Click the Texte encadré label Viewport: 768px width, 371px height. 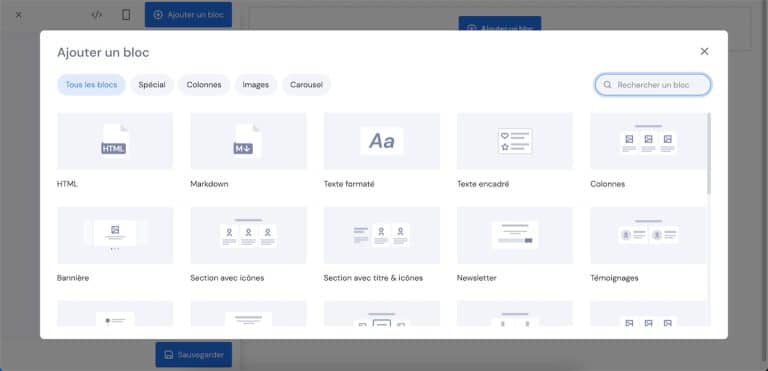pos(483,184)
